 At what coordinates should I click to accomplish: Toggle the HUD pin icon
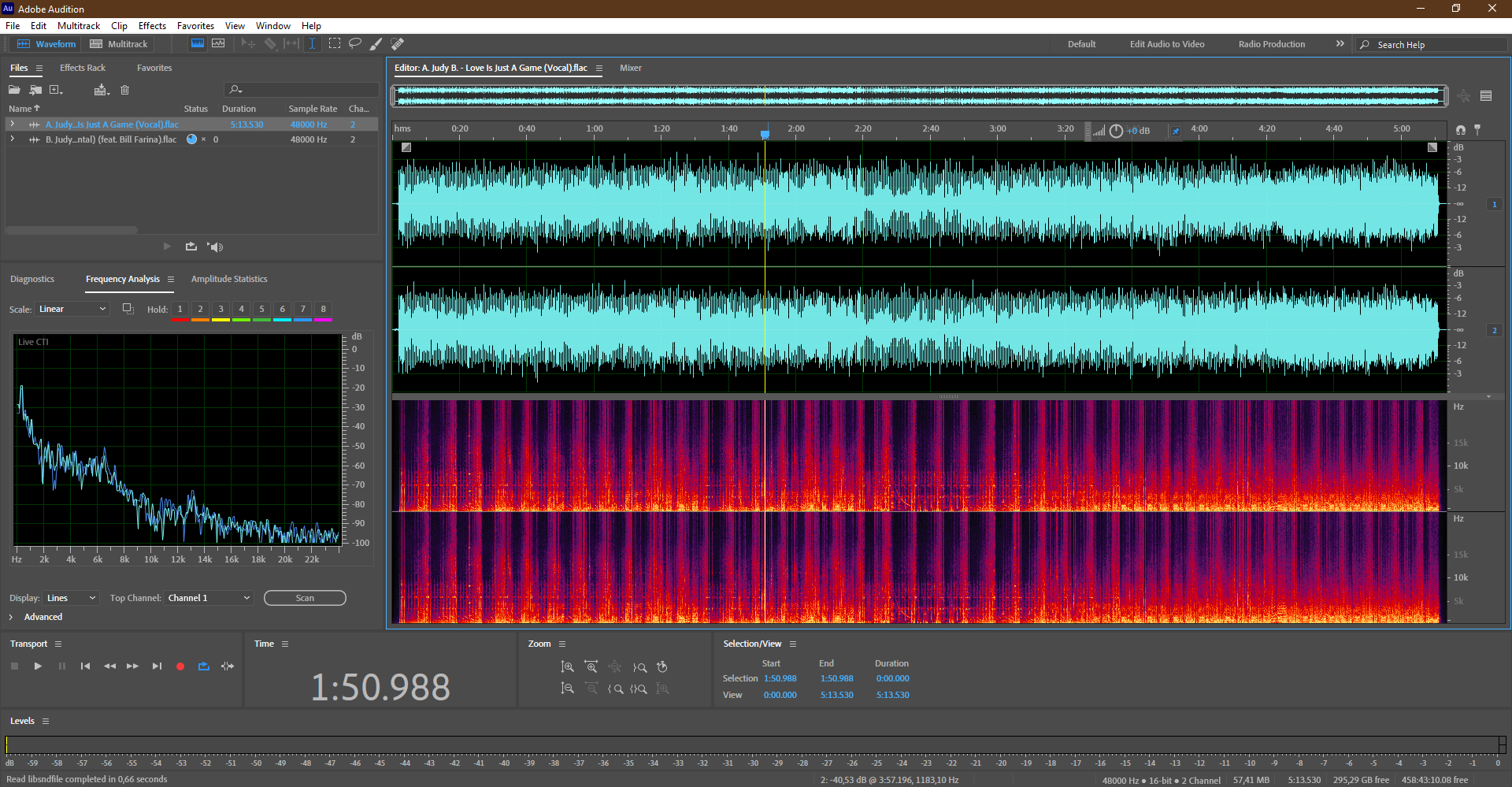point(1176,131)
